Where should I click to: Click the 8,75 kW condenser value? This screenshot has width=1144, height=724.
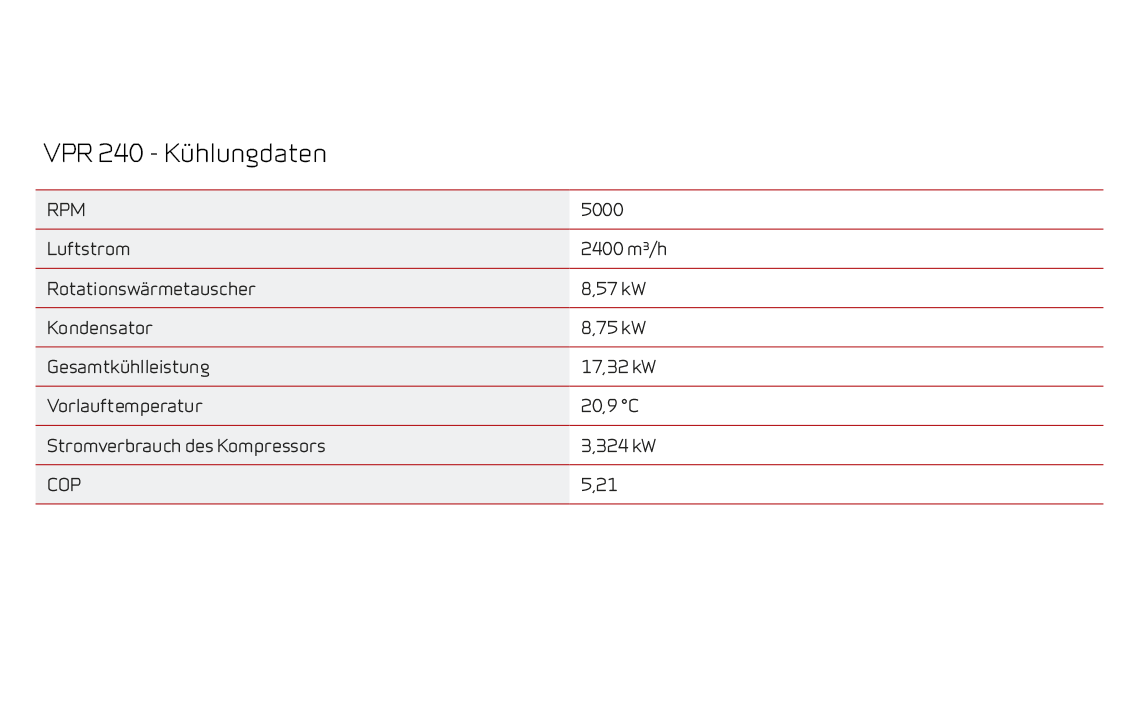pos(613,328)
